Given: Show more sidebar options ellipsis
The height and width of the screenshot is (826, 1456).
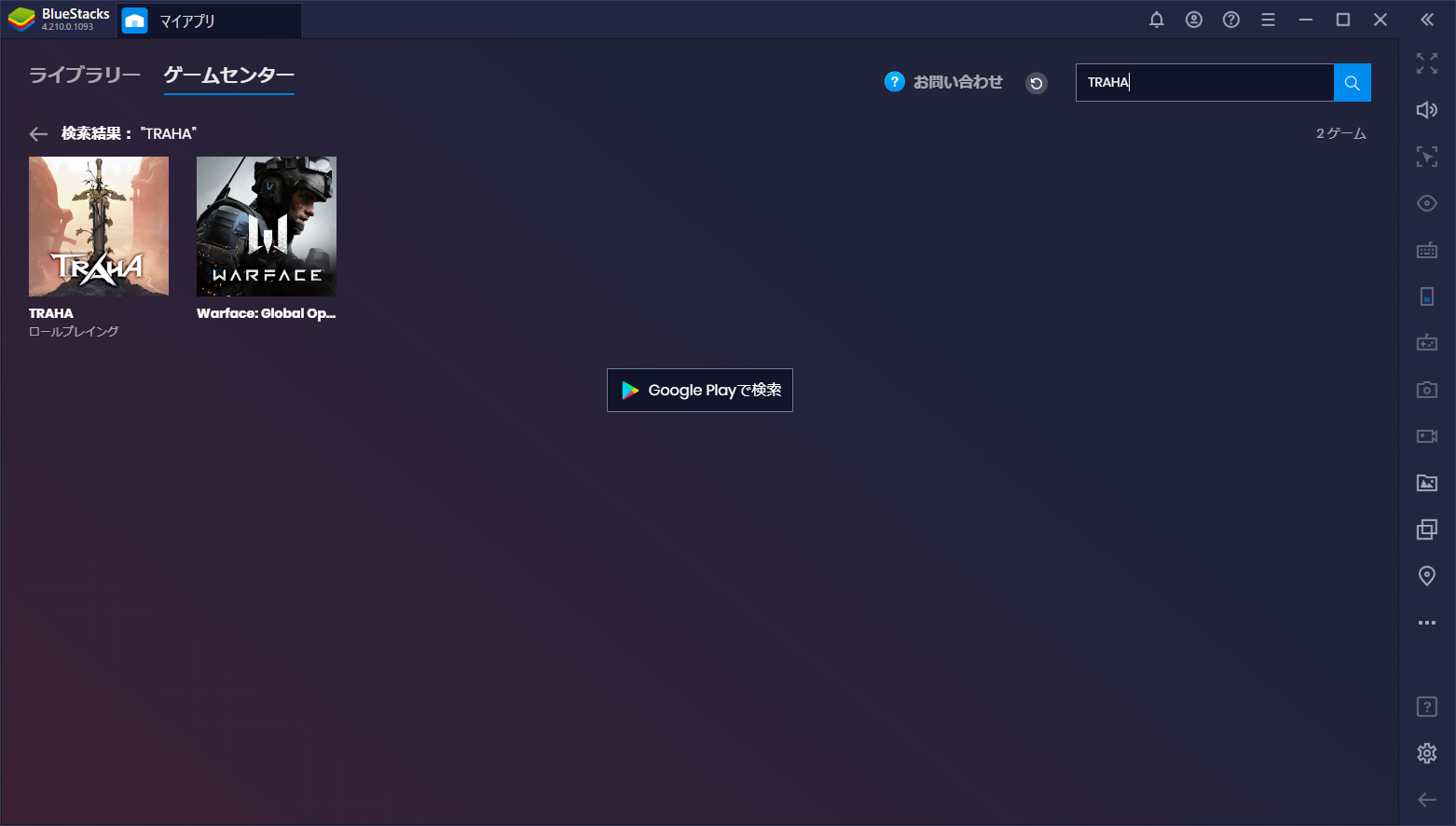Looking at the screenshot, I should coord(1427,623).
